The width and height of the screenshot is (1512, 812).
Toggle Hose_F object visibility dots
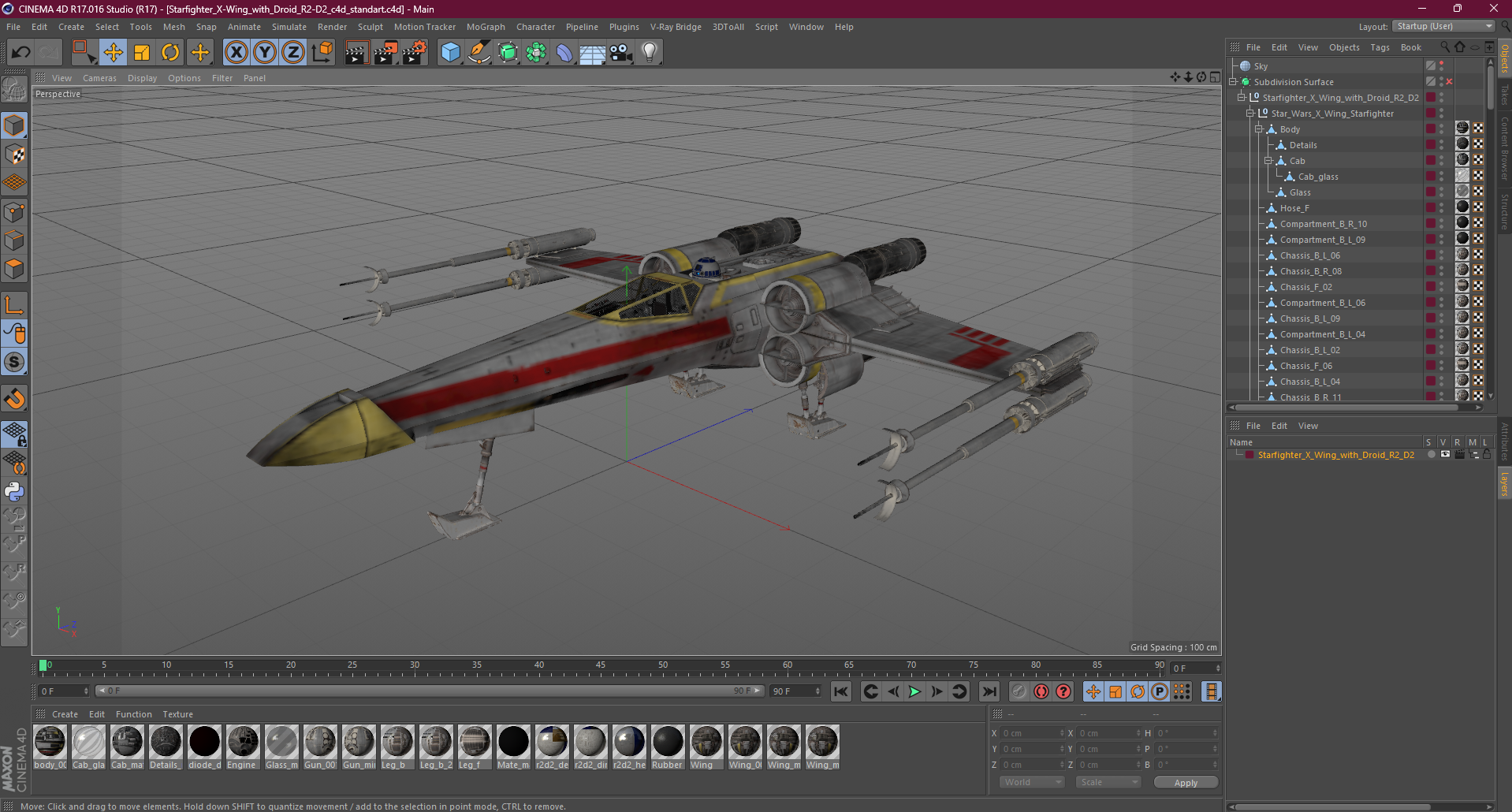click(1442, 208)
